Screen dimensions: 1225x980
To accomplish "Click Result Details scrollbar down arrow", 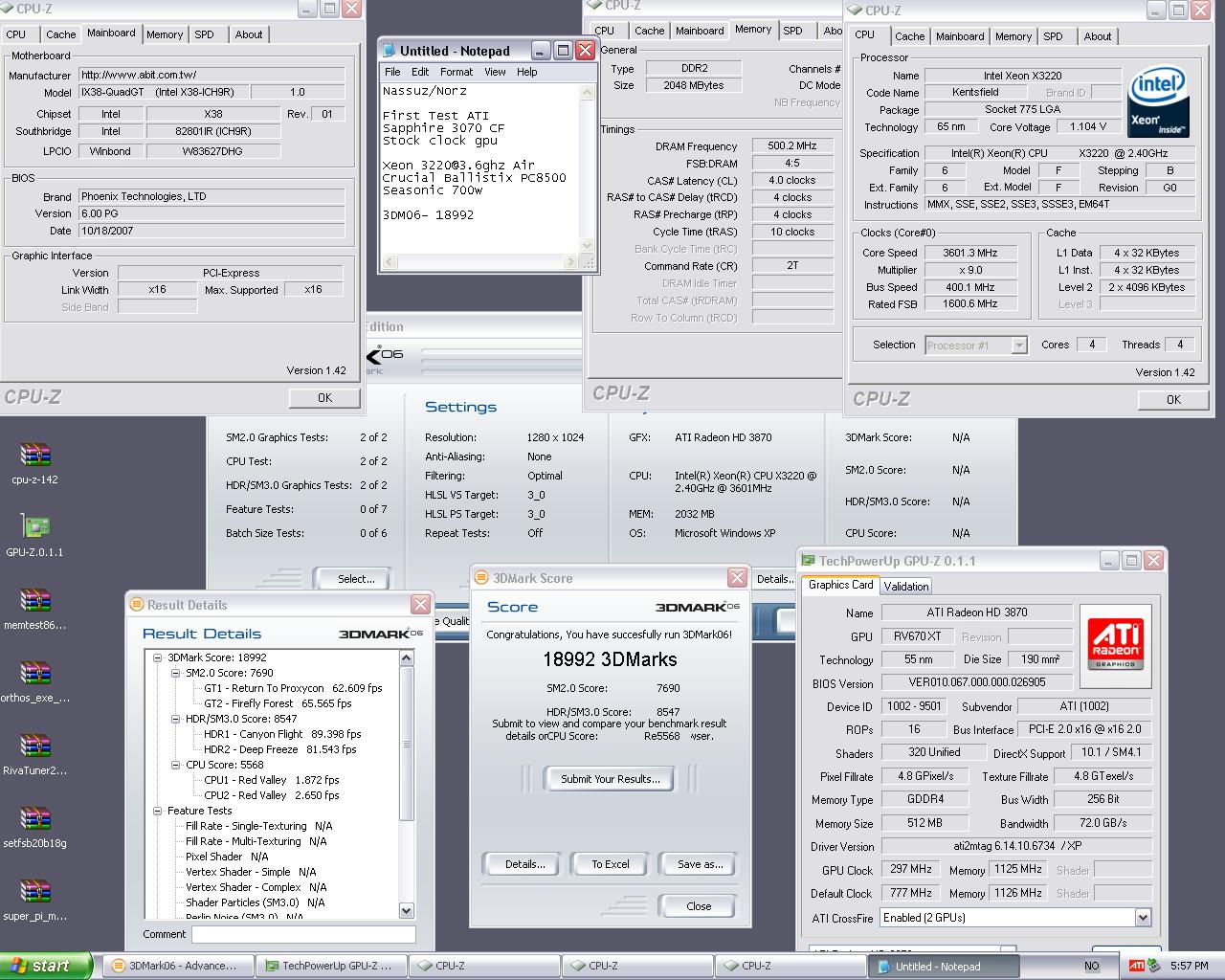I will click(x=406, y=910).
